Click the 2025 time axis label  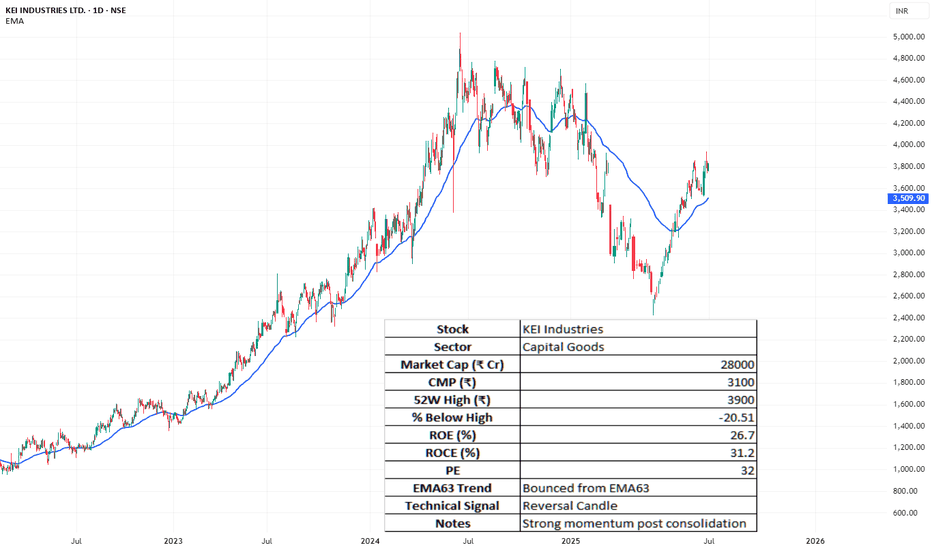571,541
